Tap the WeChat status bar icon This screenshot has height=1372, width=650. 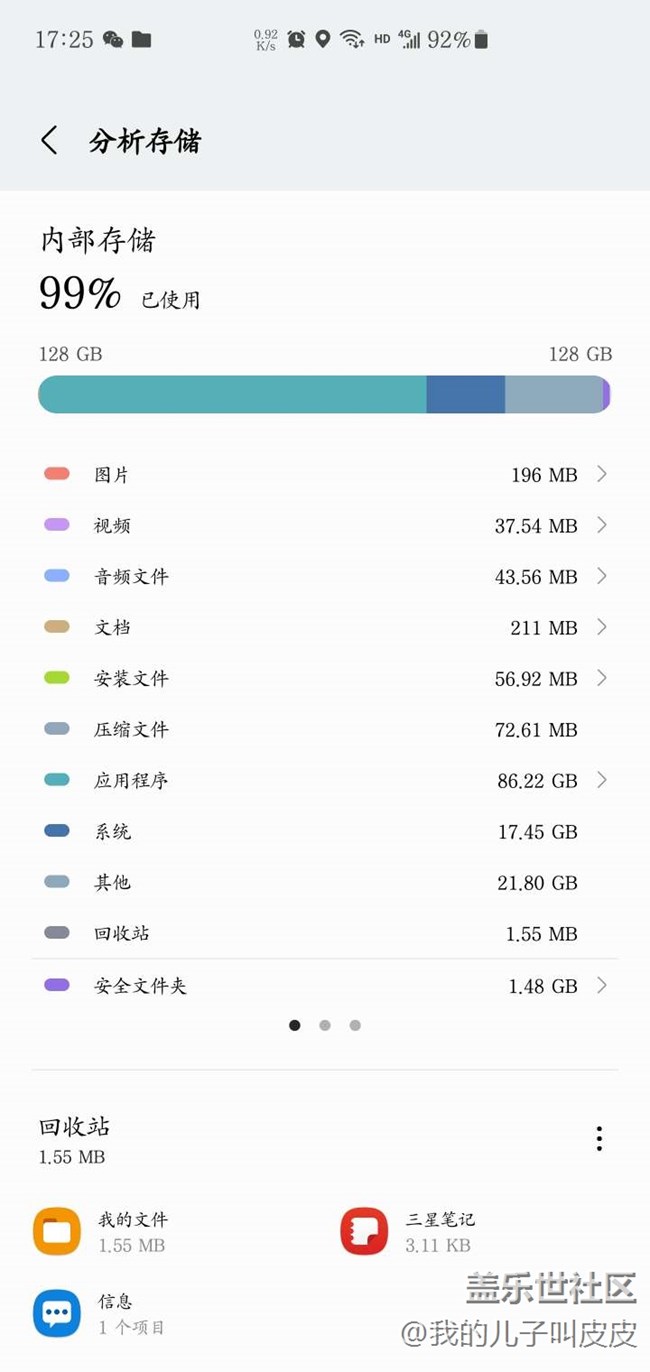click(x=113, y=40)
